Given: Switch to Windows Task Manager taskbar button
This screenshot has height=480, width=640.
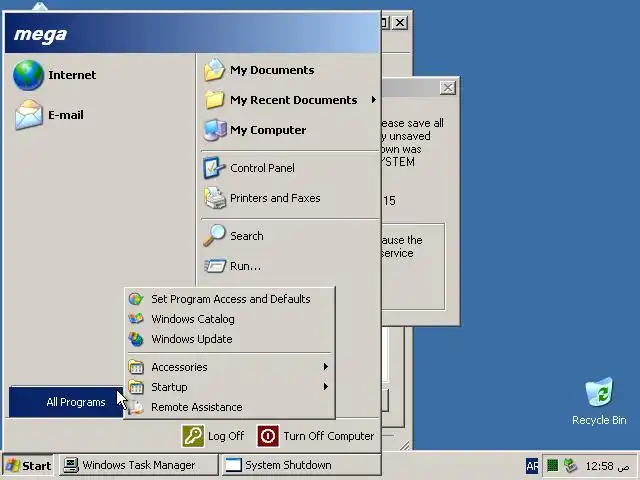Looking at the screenshot, I should point(139,465).
